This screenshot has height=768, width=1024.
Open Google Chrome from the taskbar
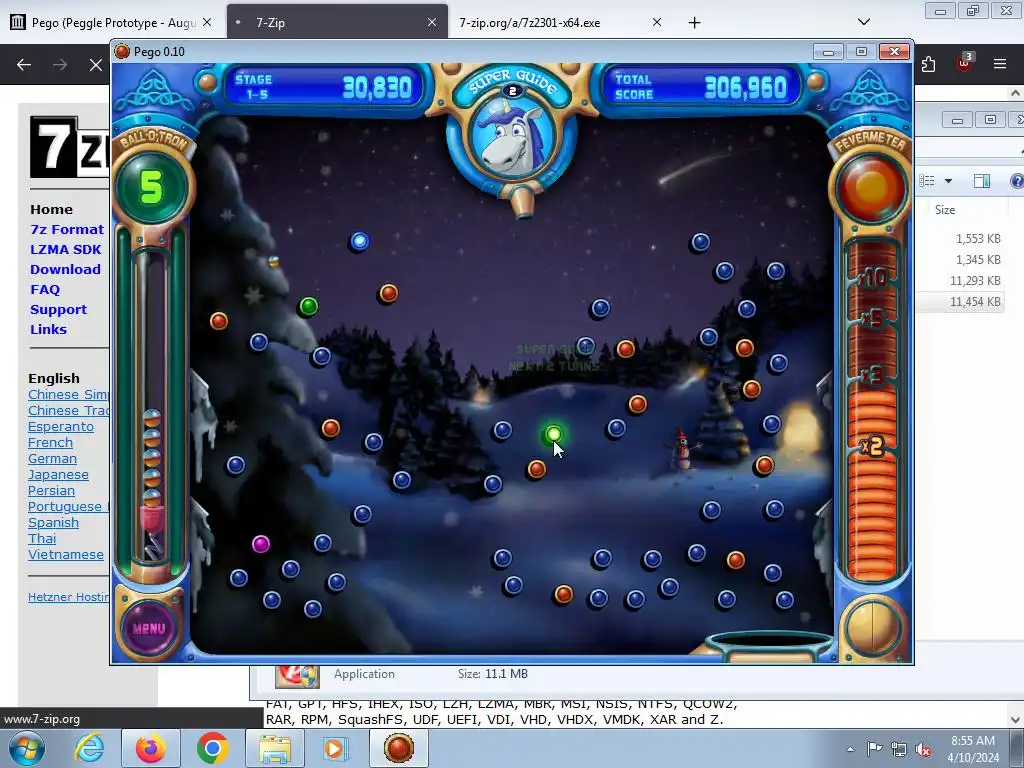[212, 748]
